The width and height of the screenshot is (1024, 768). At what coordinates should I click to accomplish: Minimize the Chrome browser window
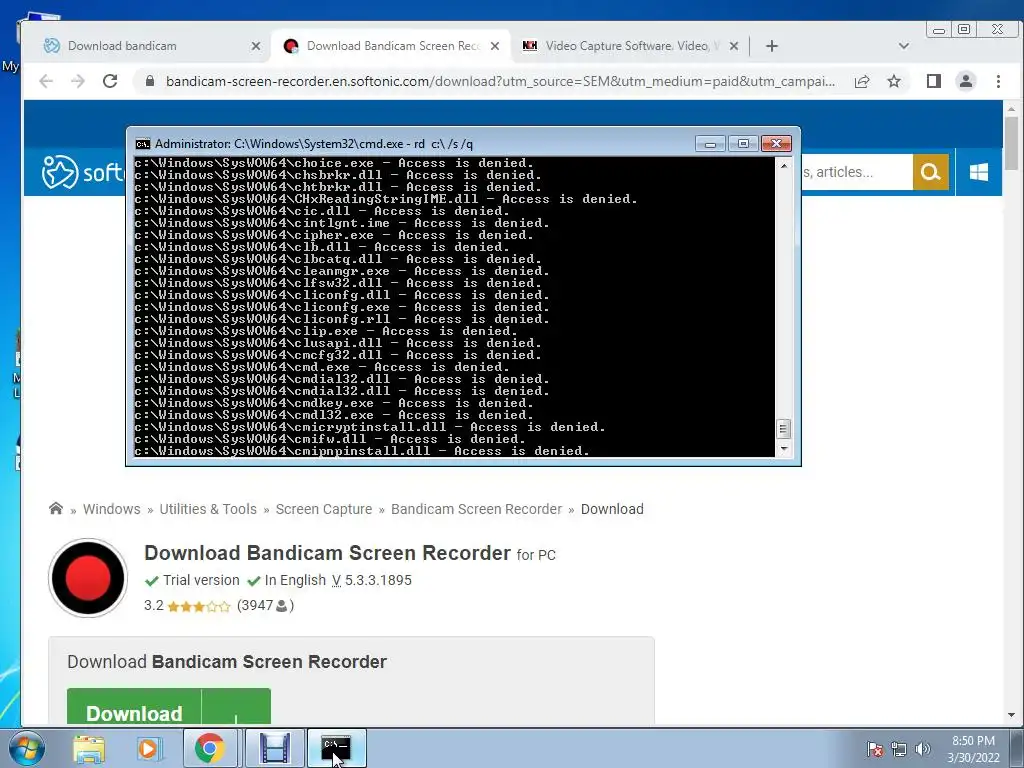[939, 29]
